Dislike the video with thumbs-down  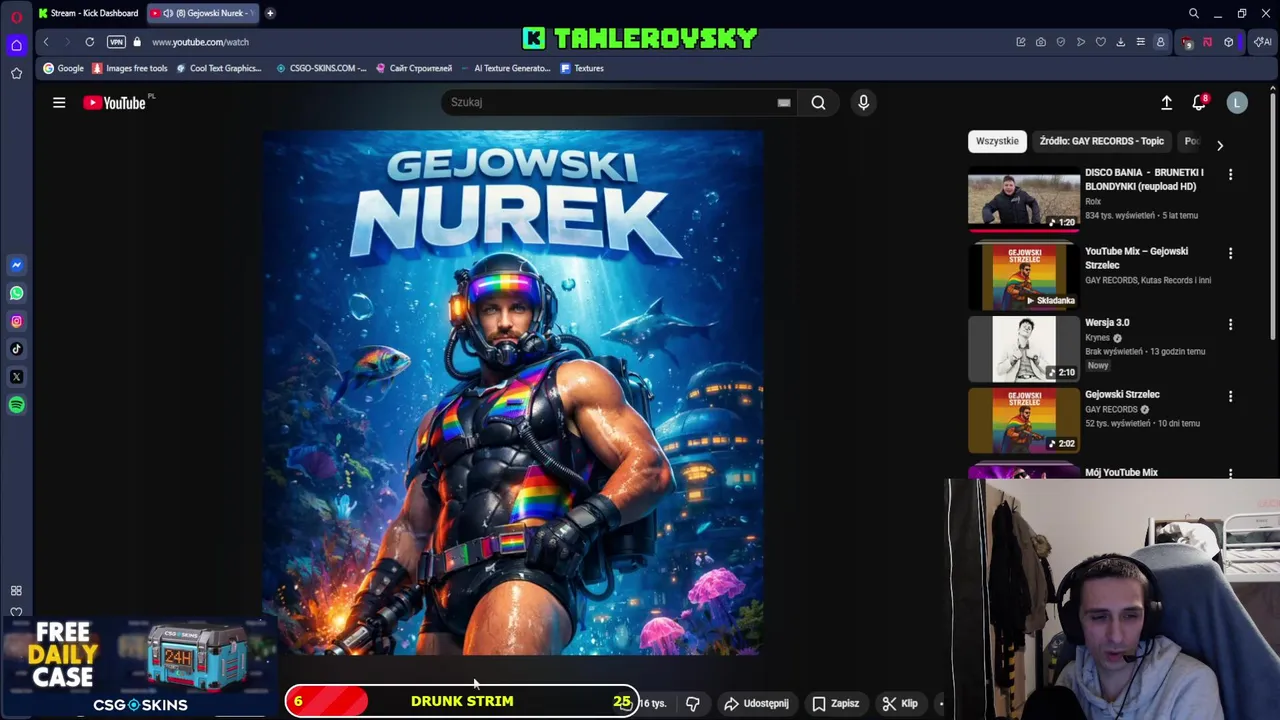tap(692, 704)
